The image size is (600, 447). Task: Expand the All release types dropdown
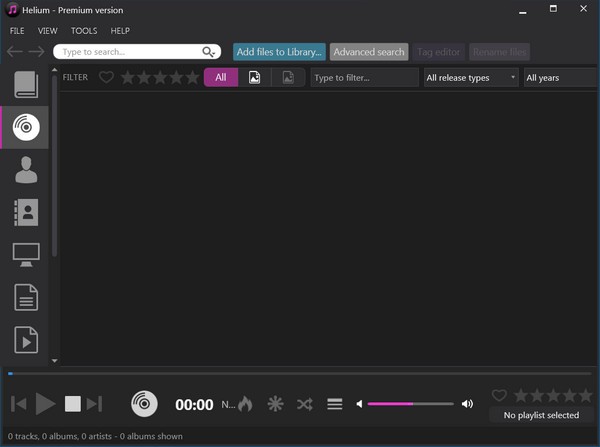(471, 77)
